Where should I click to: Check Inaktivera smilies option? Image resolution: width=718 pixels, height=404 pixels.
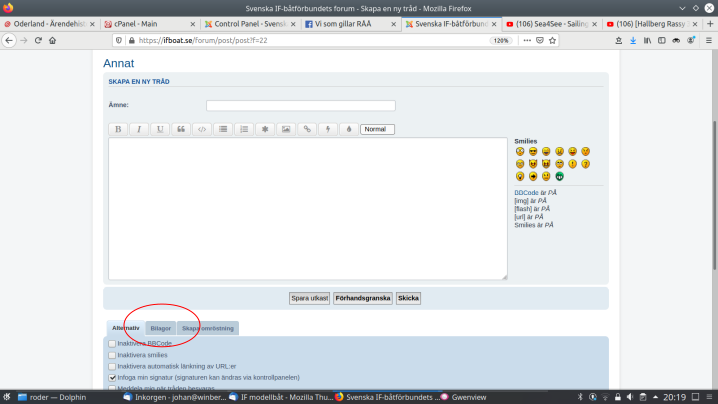click(x=112, y=355)
